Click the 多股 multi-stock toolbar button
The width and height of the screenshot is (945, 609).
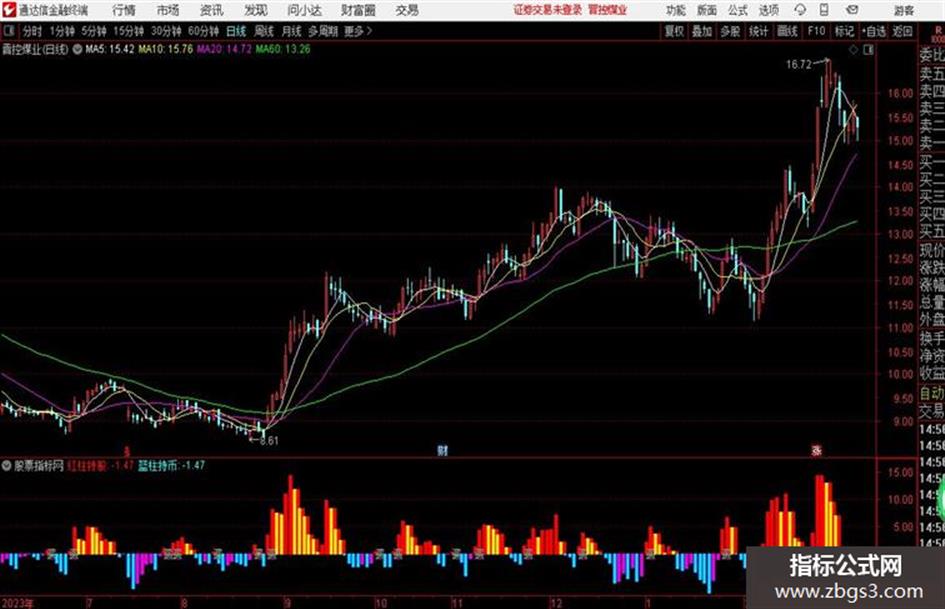(x=730, y=31)
